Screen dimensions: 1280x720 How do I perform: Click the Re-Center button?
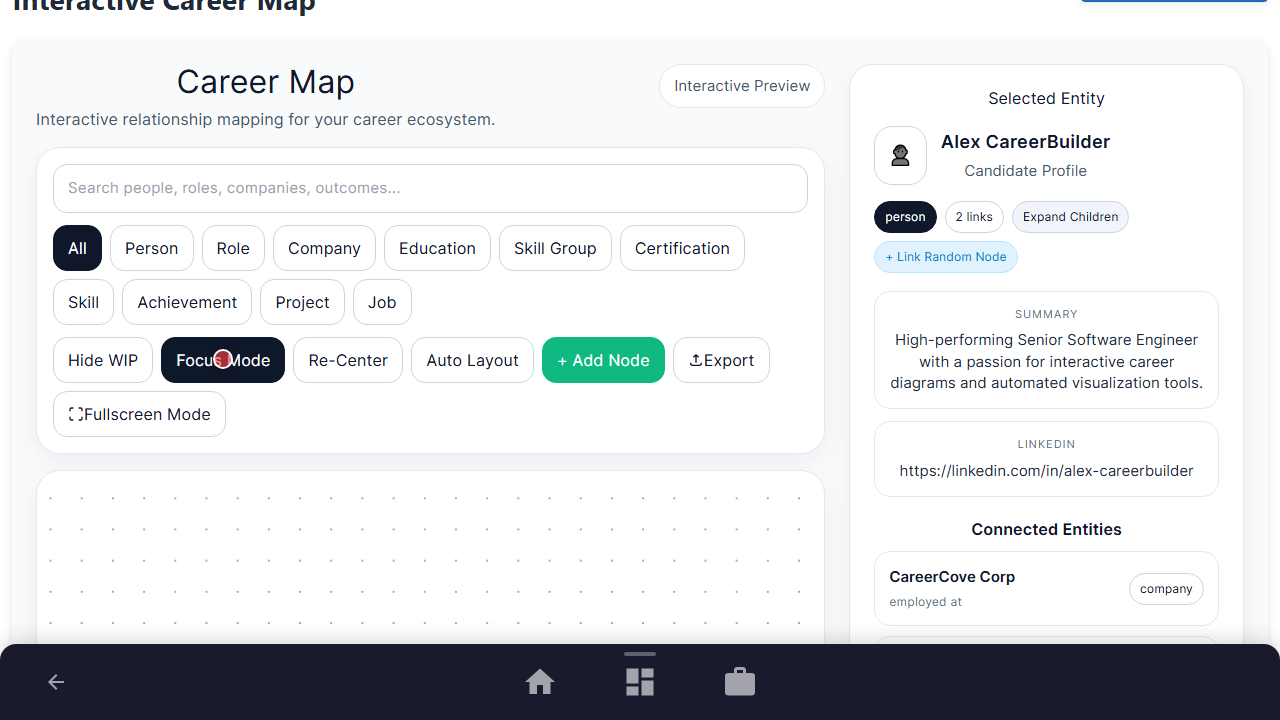pos(348,360)
